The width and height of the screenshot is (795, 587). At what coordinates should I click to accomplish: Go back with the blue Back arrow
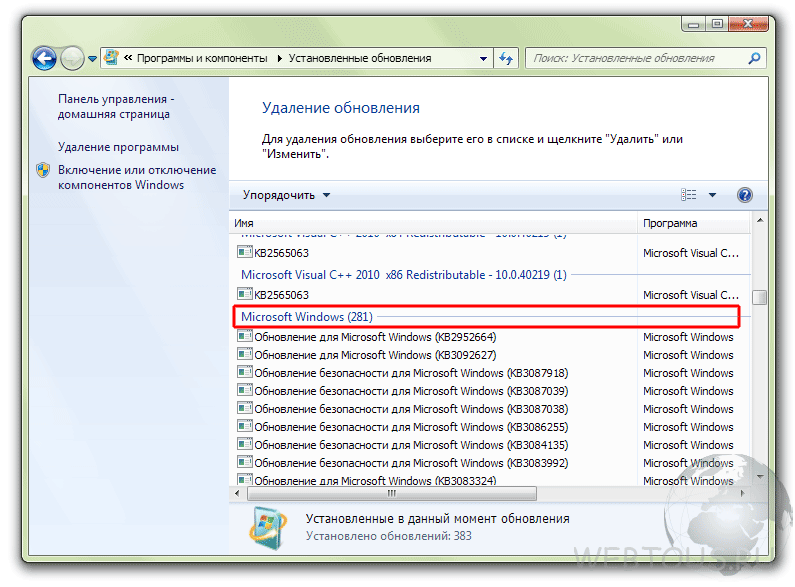(x=44, y=59)
